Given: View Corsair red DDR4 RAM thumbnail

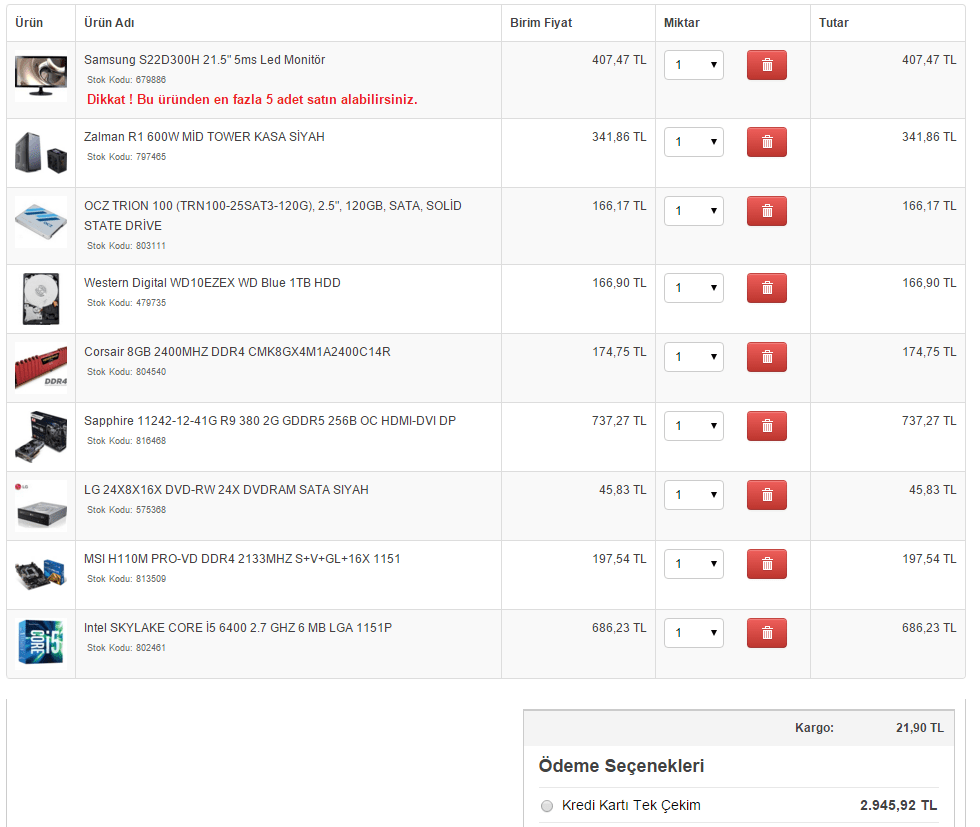Looking at the screenshot, I should pyautogui.click(x=41, y=368).
